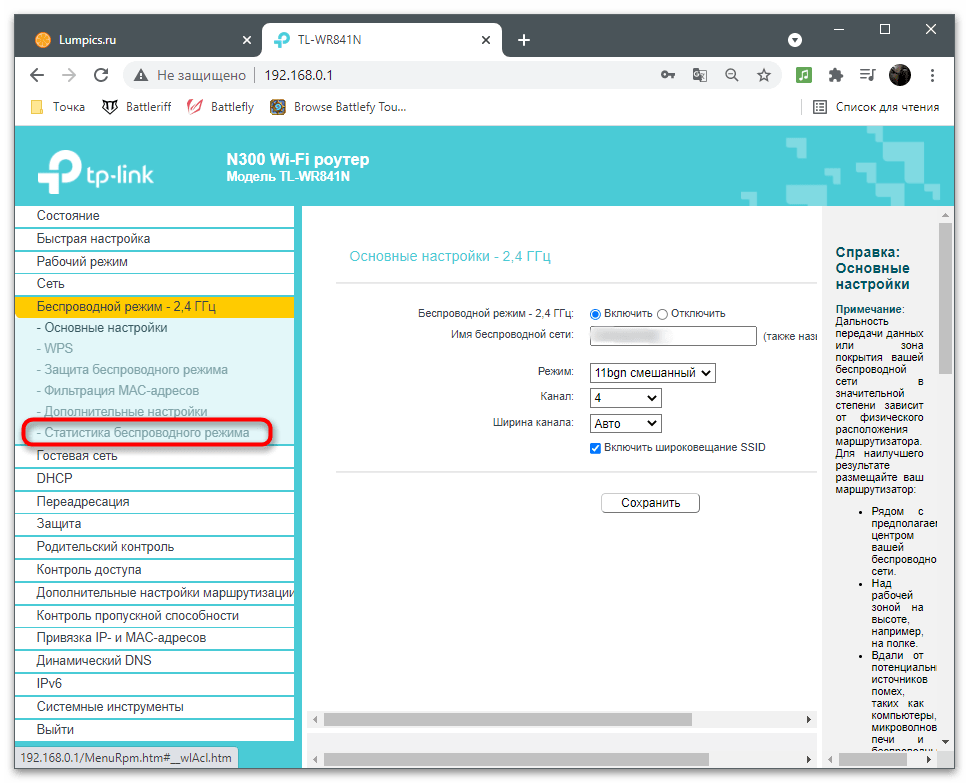
Task: Click the browser forward arrow
Action: click(69, 75)
